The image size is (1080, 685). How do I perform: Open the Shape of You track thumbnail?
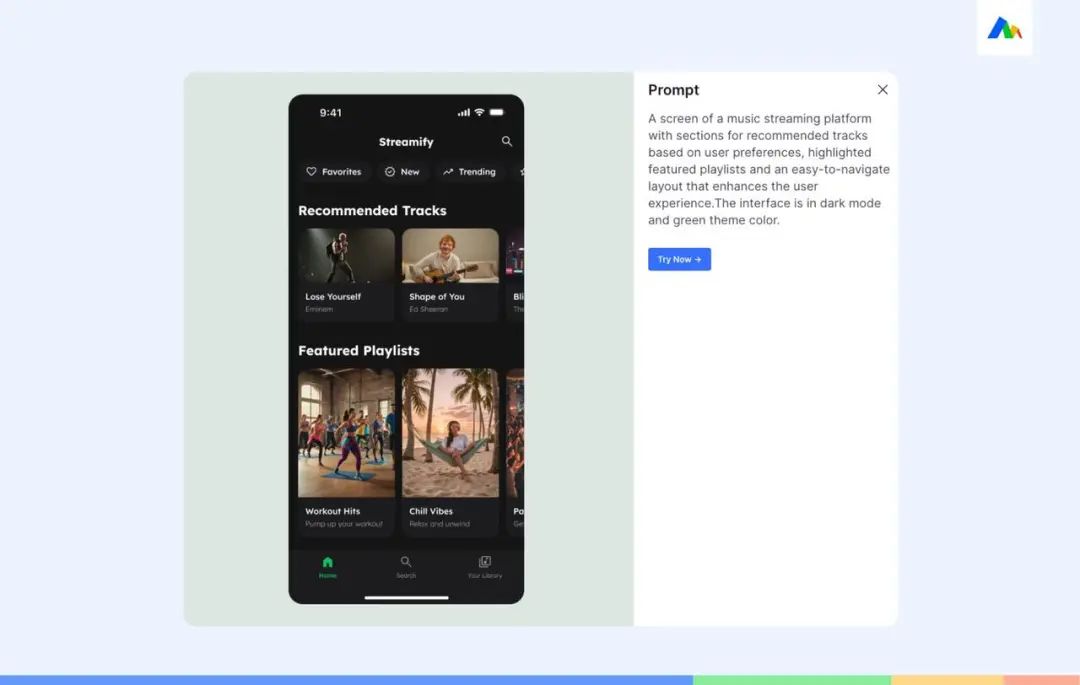[x=450, y=255]
